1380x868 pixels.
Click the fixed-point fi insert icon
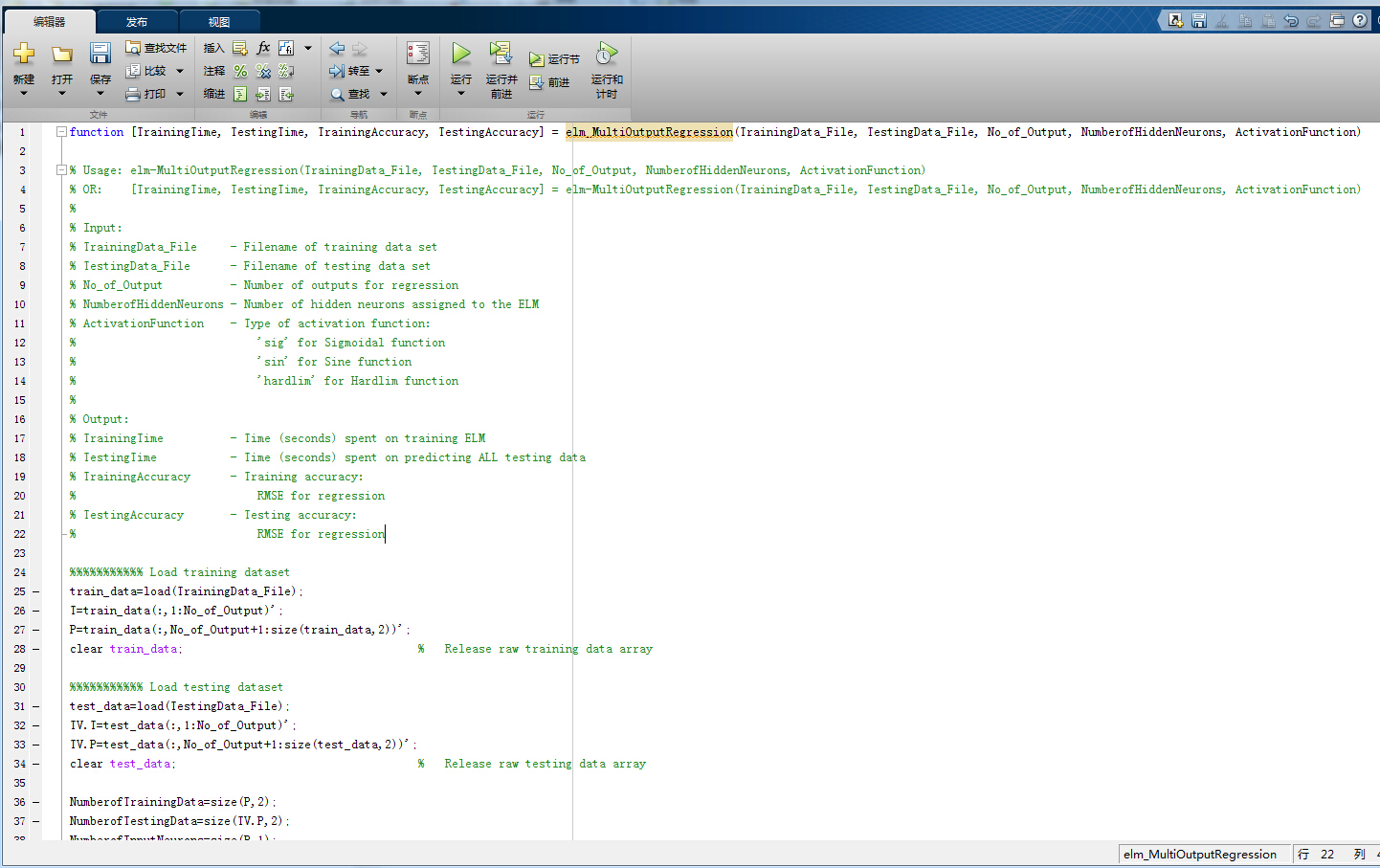(286, 48)
